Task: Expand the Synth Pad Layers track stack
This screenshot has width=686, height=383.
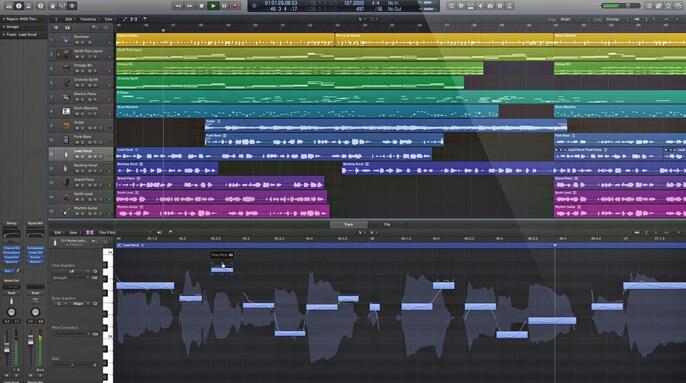Action: [x=58, y=54]
